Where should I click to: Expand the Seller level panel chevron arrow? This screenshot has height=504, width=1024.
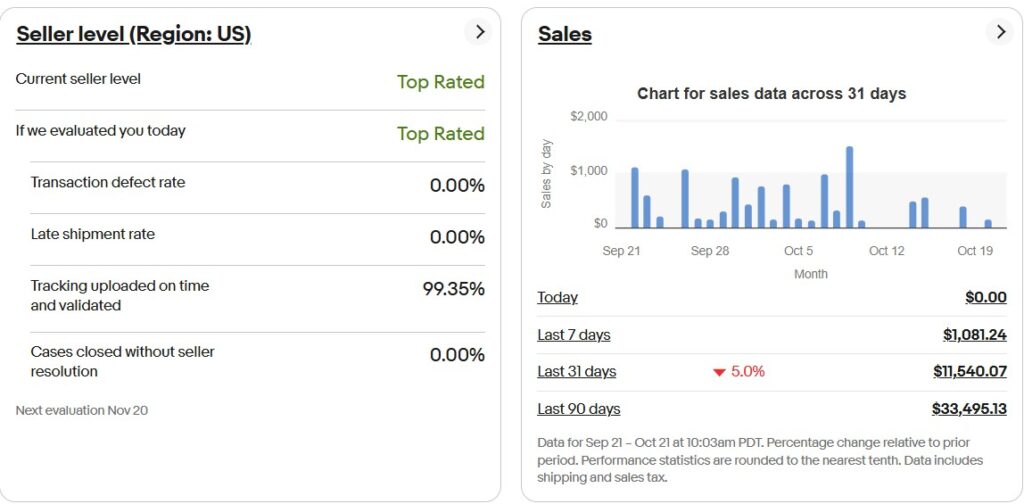(x=480, y=32)
